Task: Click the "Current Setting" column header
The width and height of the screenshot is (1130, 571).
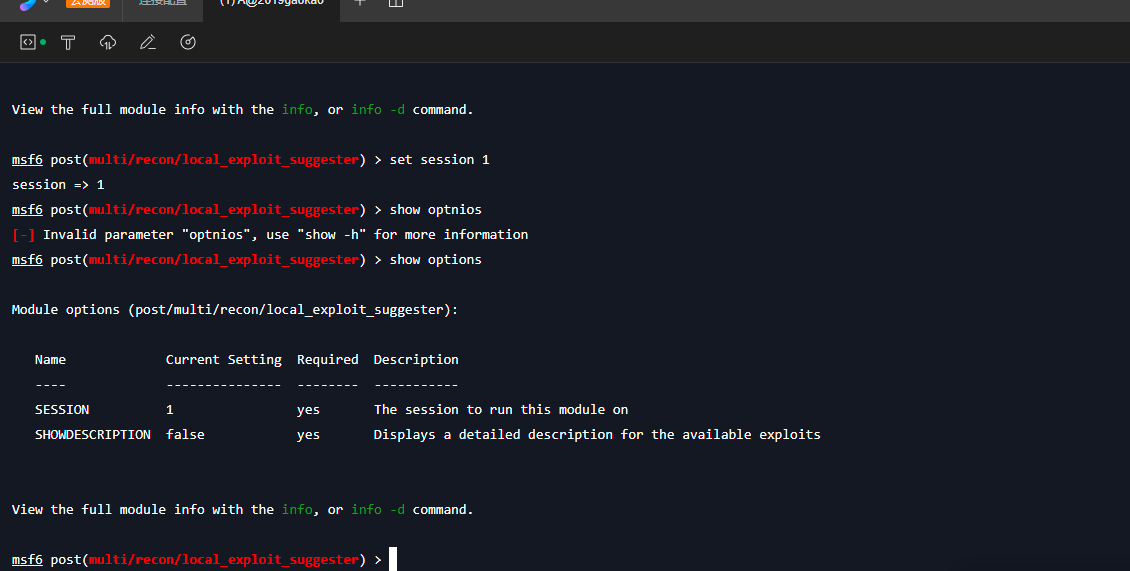Action: click(224, 359)
